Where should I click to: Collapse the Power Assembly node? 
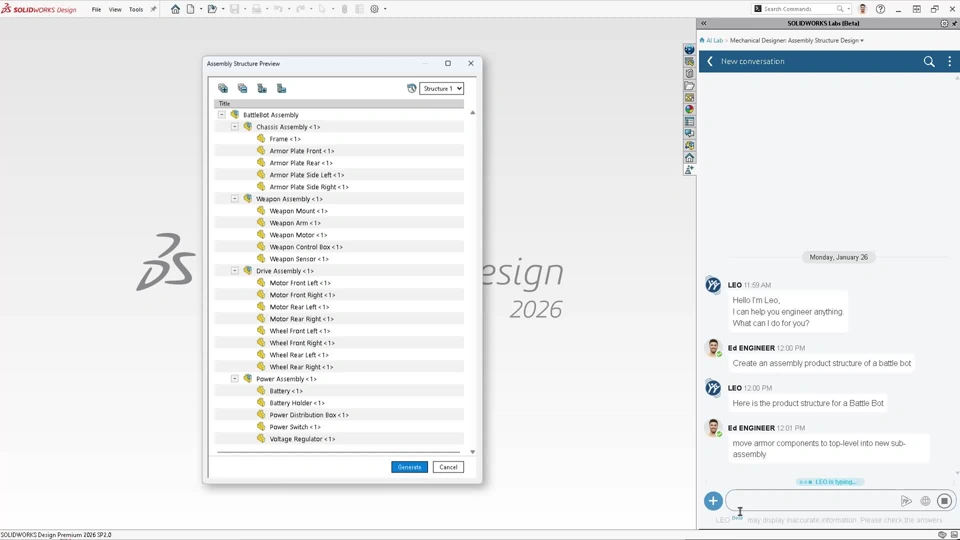[x=234, y=379]
